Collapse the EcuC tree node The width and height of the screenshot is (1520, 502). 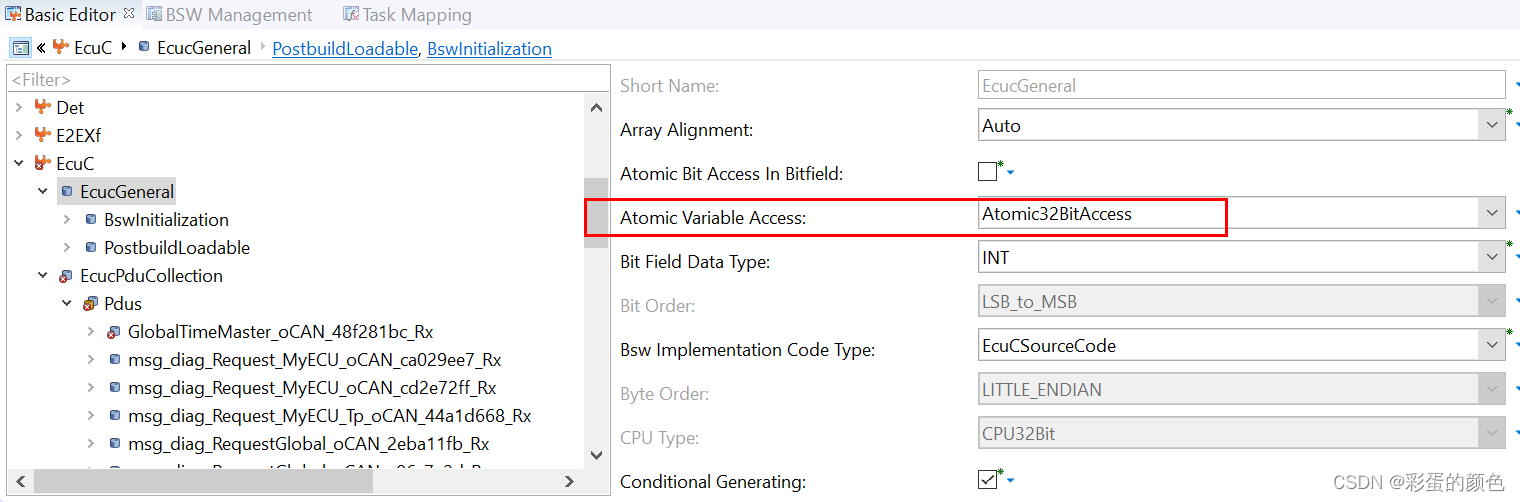[19, 163]
